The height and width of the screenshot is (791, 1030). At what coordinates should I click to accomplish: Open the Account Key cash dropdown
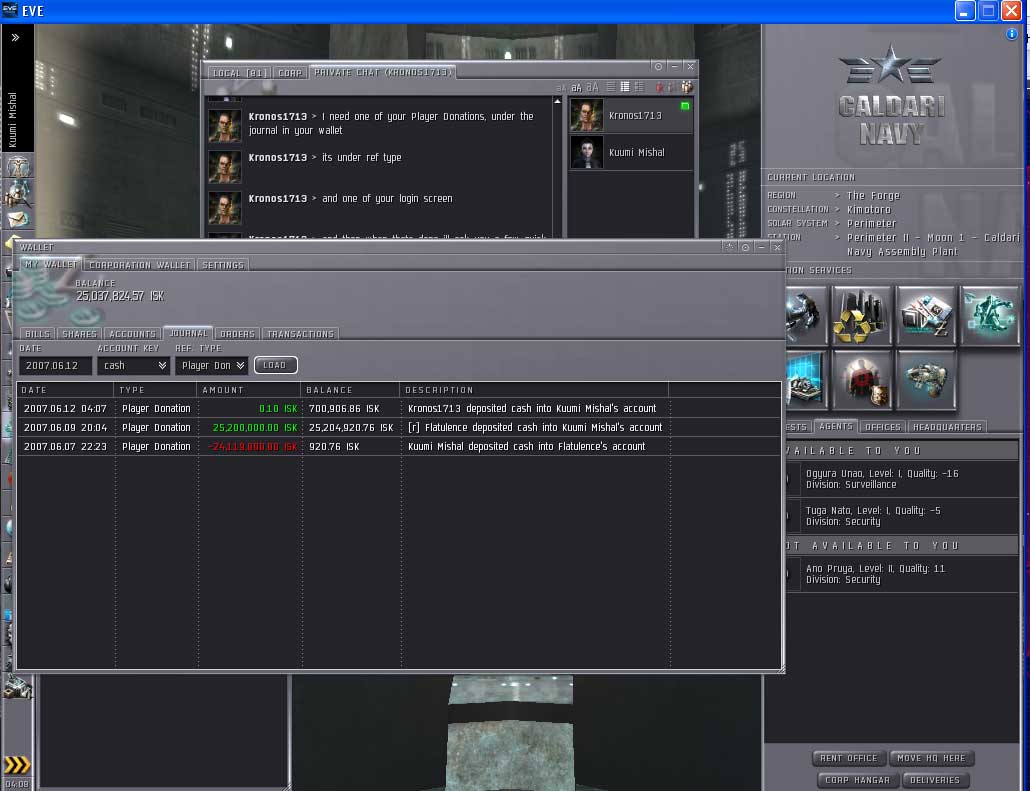coord(133,365)
